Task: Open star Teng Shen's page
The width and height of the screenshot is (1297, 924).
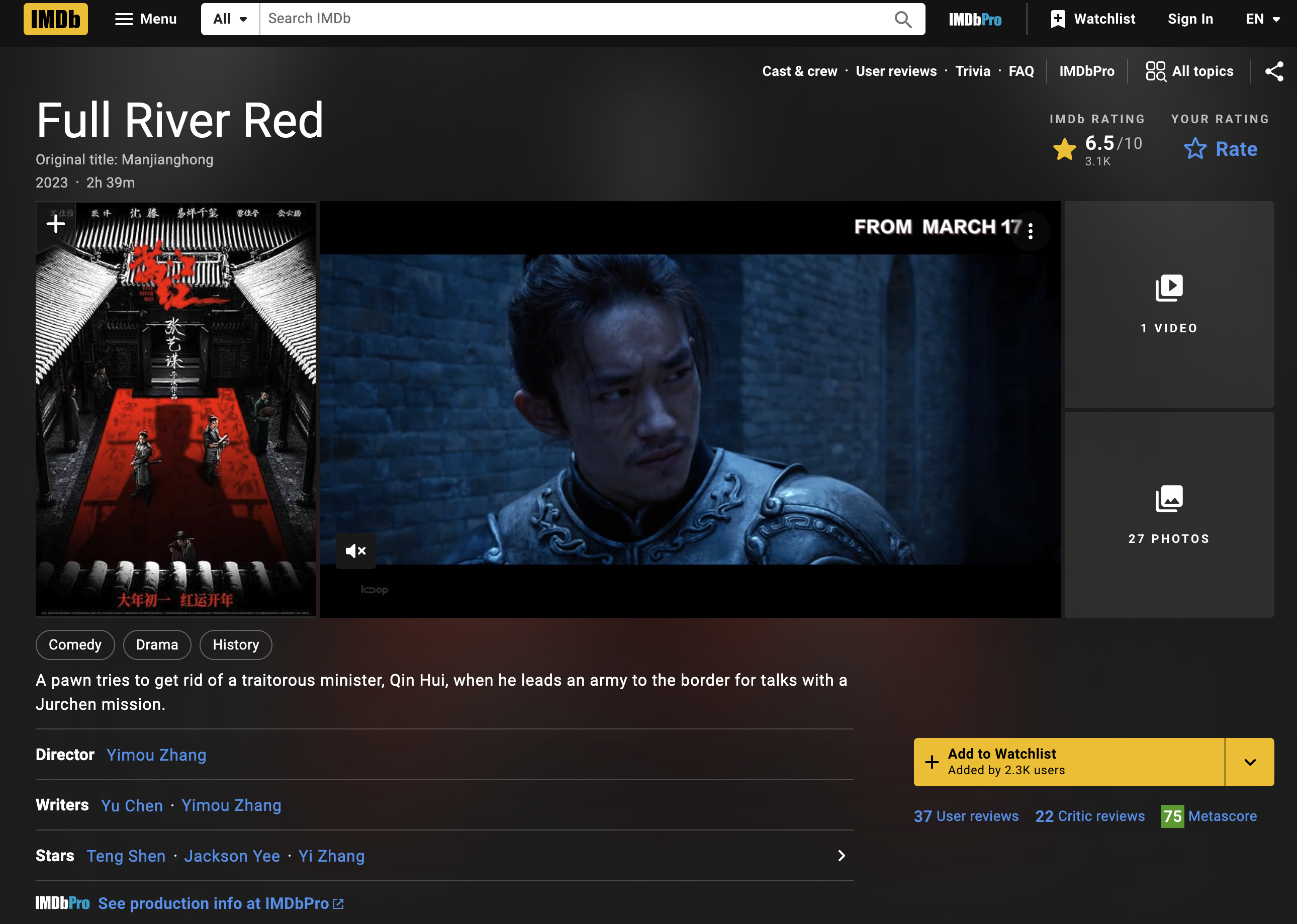Action: [126, 856]
